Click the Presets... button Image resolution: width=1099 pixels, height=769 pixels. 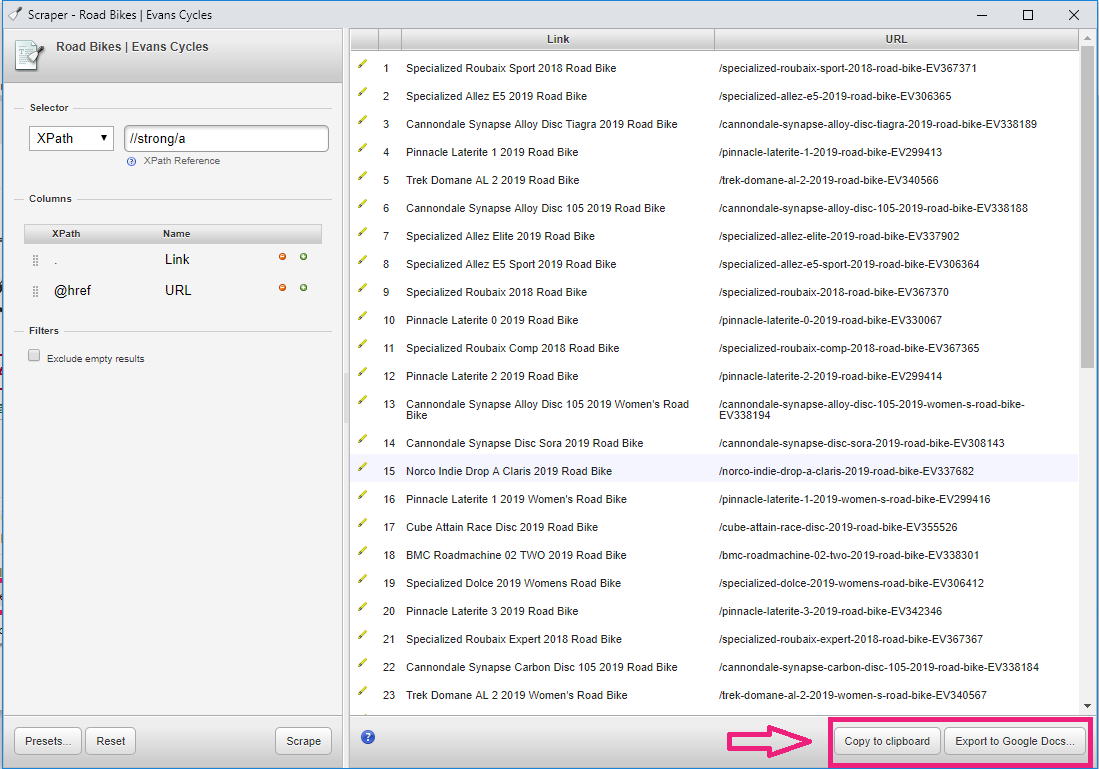[x=48, y=741]
